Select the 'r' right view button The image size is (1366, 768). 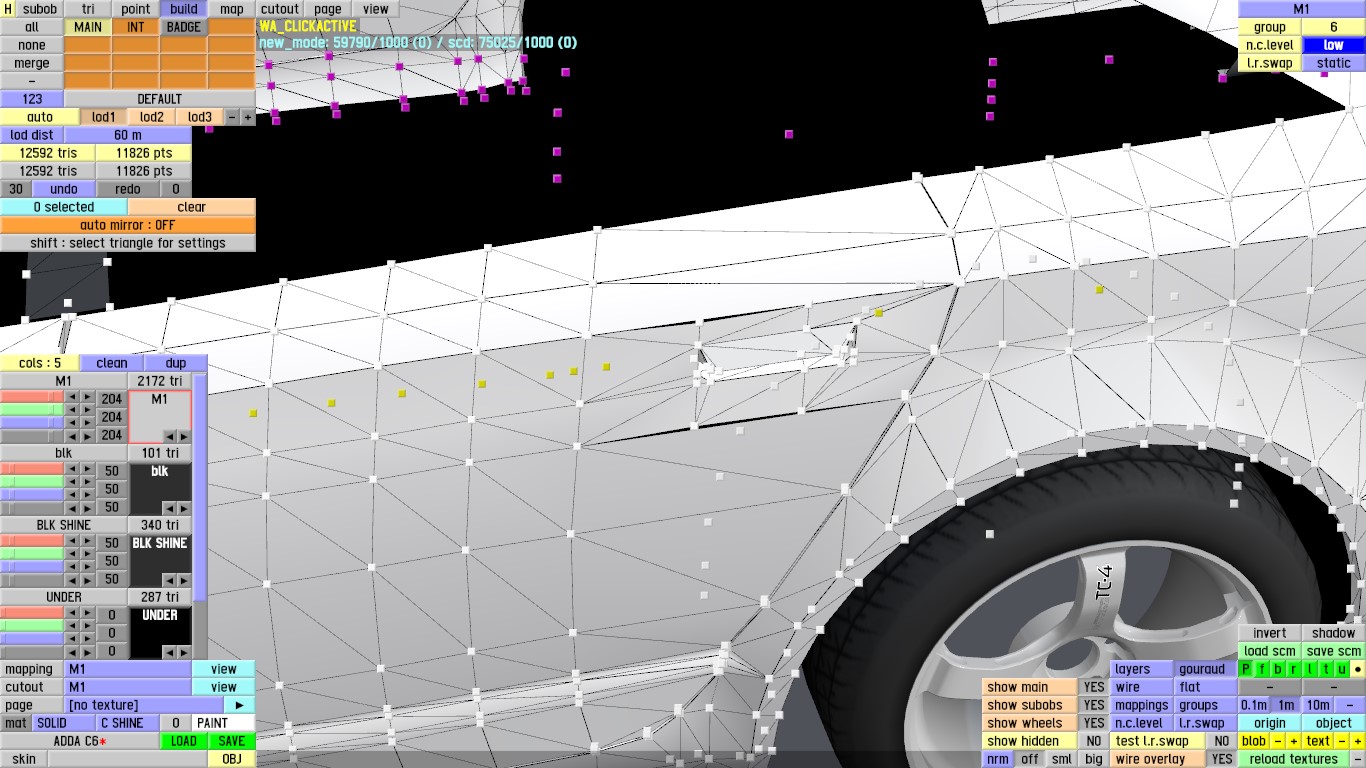1294,669
